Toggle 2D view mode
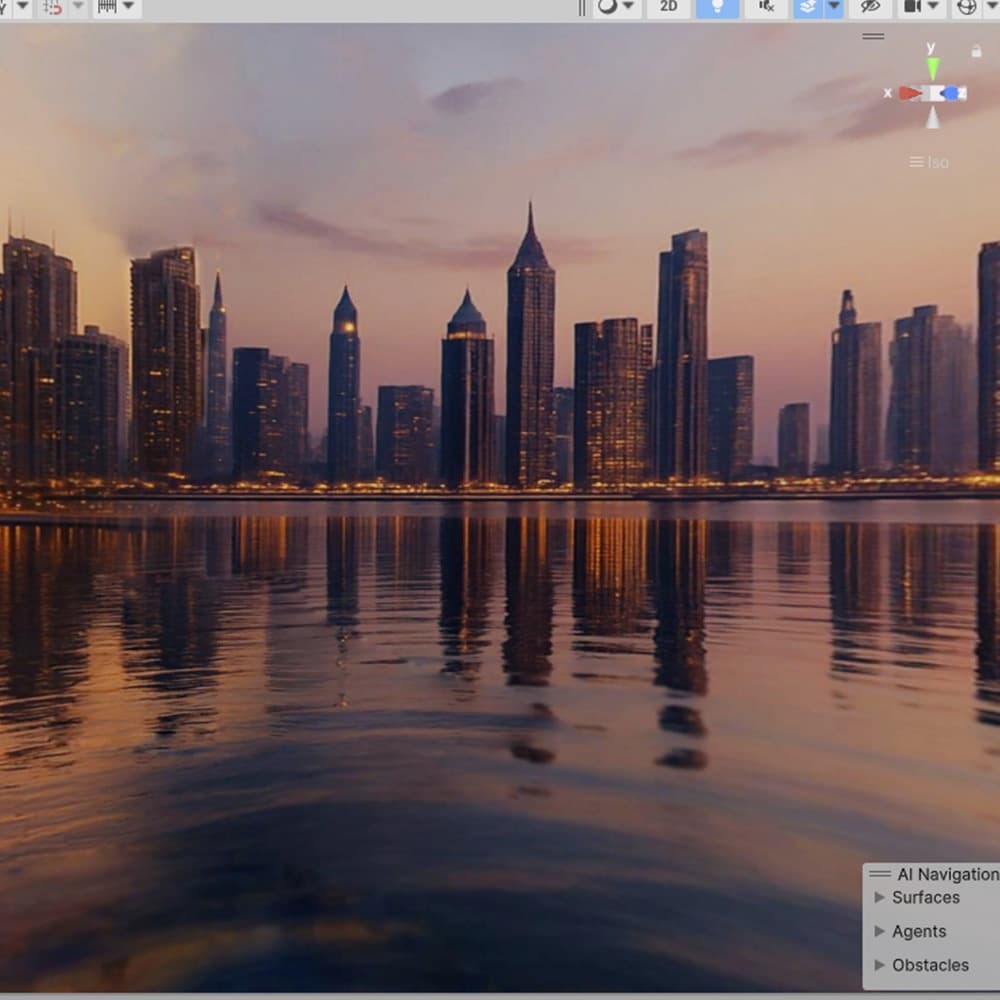 (668, 7)
